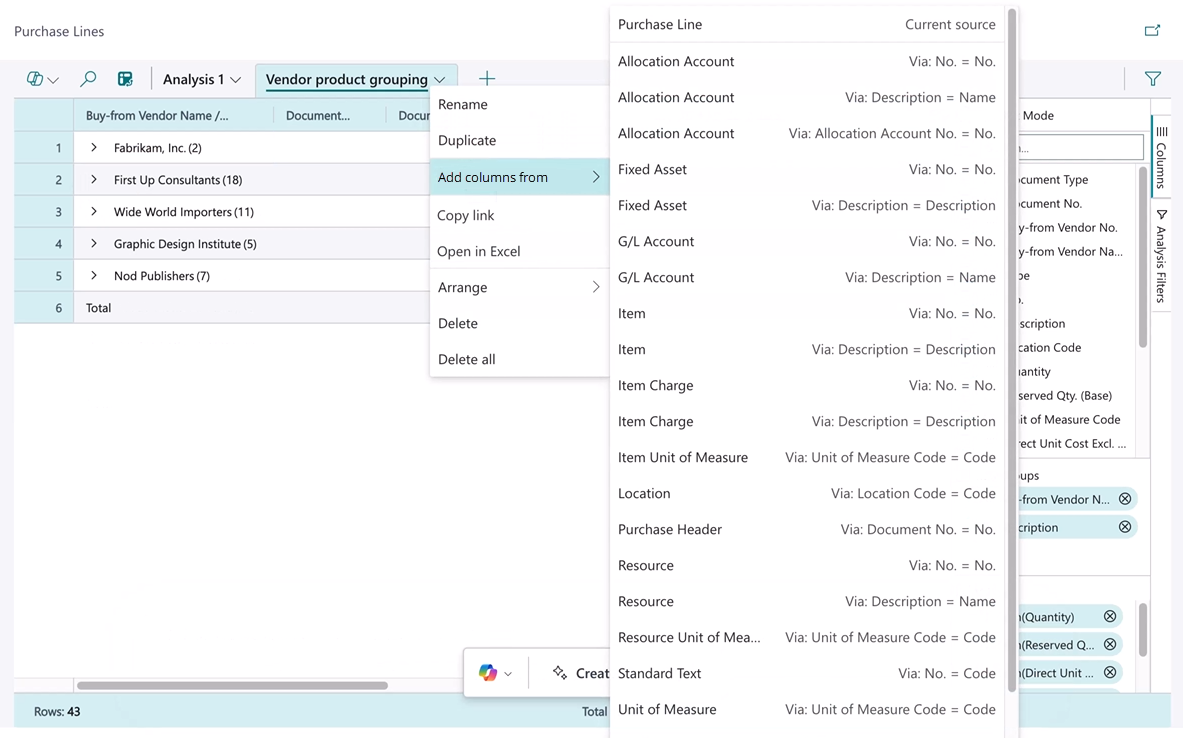
Task: Select Rename from the context menu
Action: (x=462, y=104)
